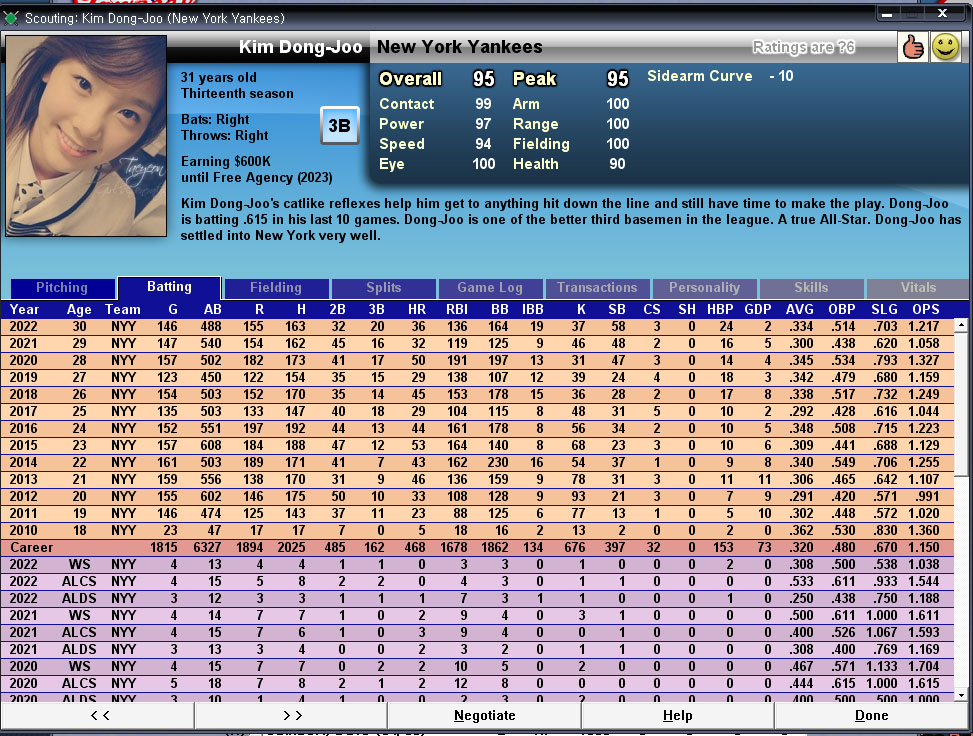
Task: Select the 2022 ALCS postseason row
Action: (x=477, y=581)
